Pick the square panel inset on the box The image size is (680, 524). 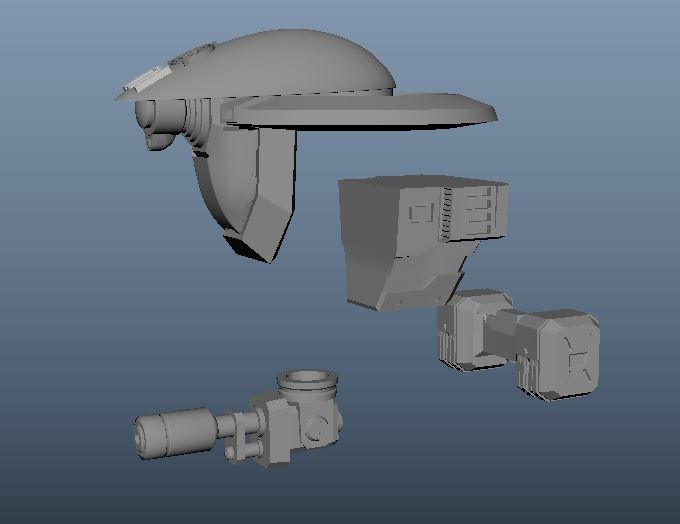[x=422, y=213]
